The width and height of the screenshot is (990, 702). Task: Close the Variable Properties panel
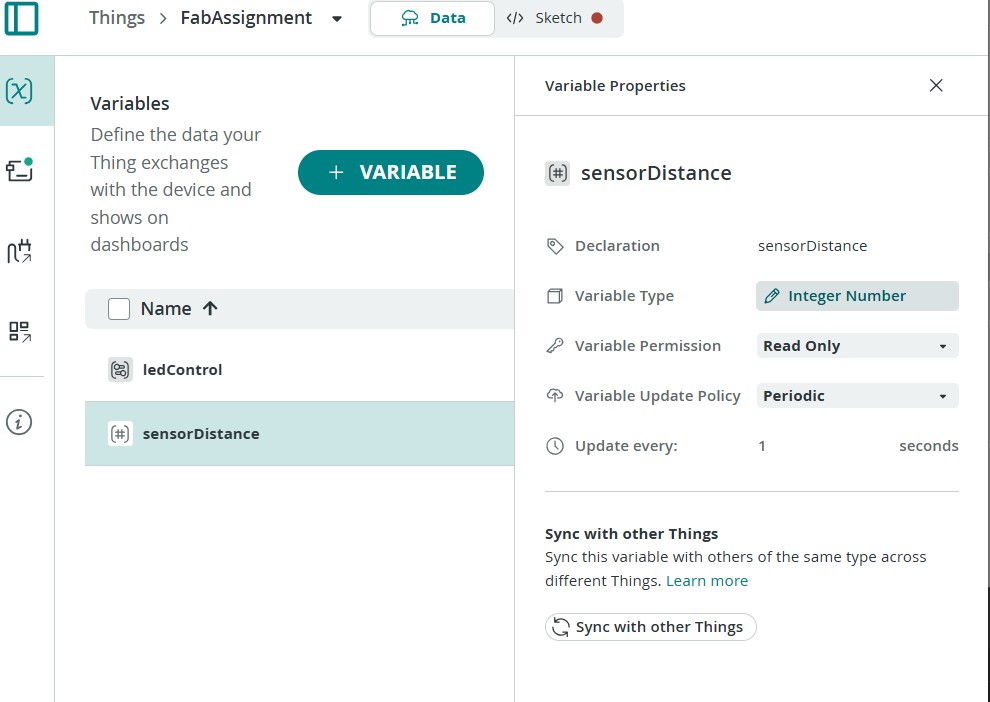click(x=936, y=85)
